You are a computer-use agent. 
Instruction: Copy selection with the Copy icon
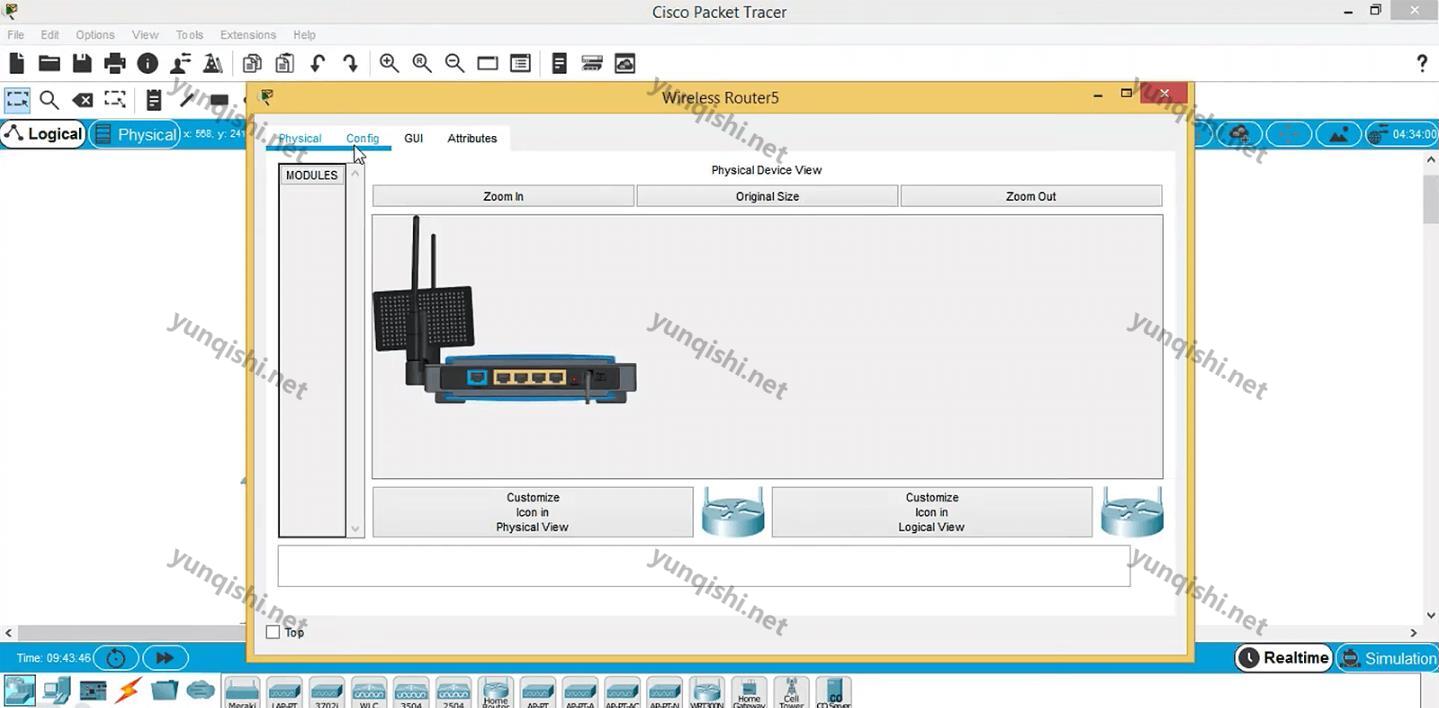(252, 63)
